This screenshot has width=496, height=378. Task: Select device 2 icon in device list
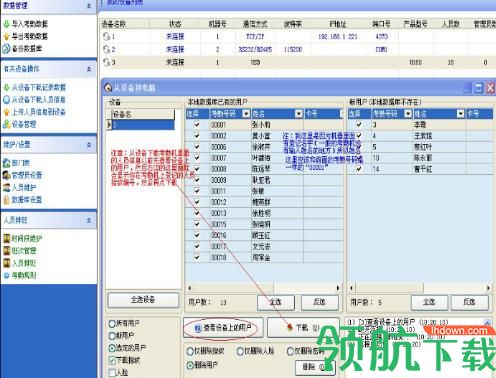(107, 49)
